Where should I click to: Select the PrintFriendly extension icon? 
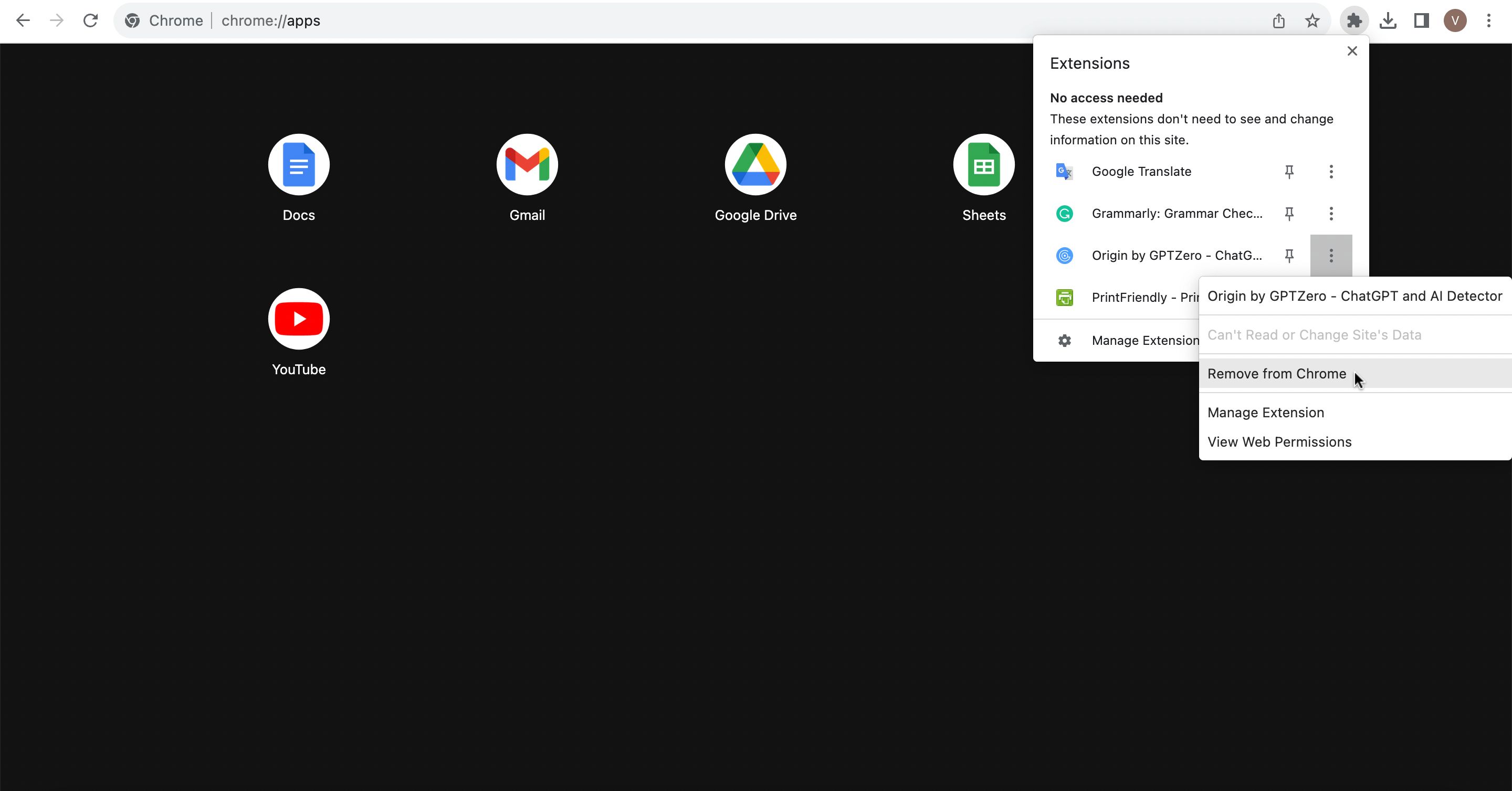pos(1064,298)
